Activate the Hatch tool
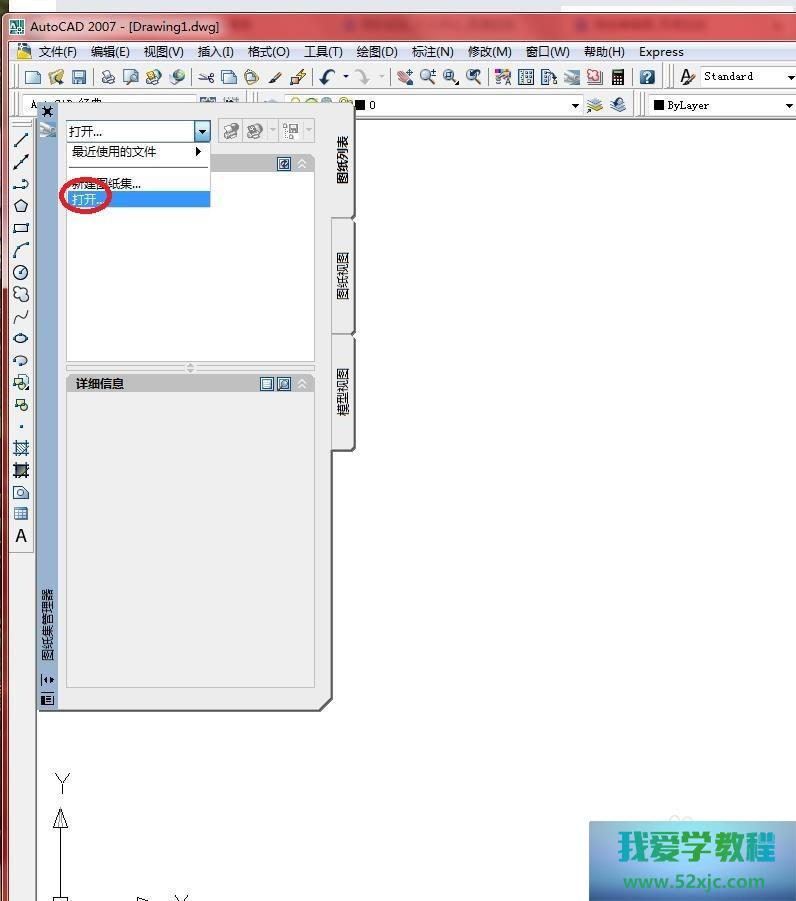The image size is (796, 901). [x=21, y=448]
